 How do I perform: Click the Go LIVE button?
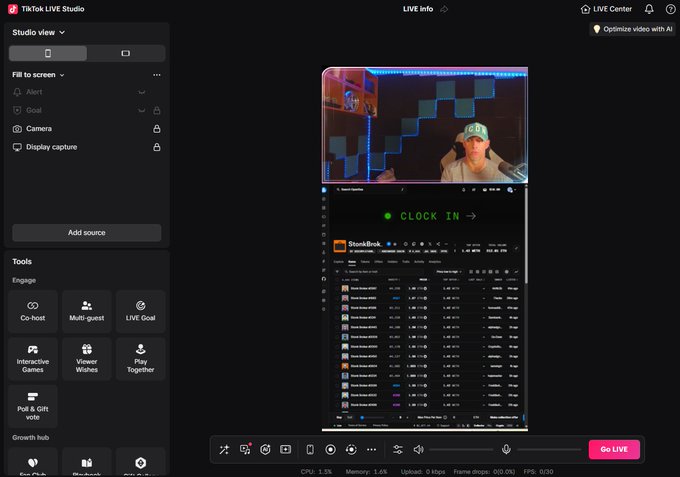tap(614, 450)
